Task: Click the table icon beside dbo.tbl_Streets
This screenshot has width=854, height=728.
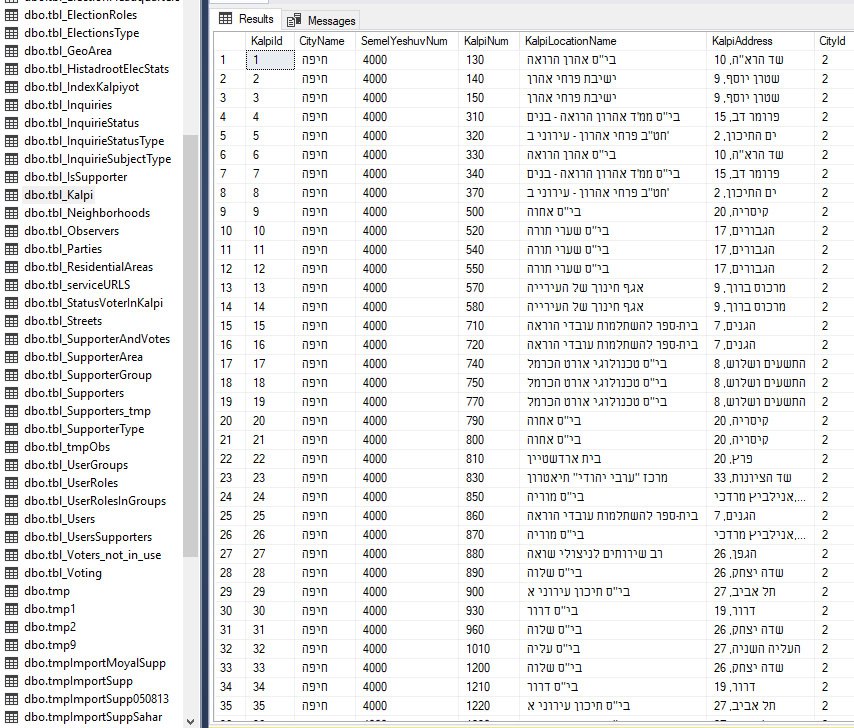Action: pos(12,321)
